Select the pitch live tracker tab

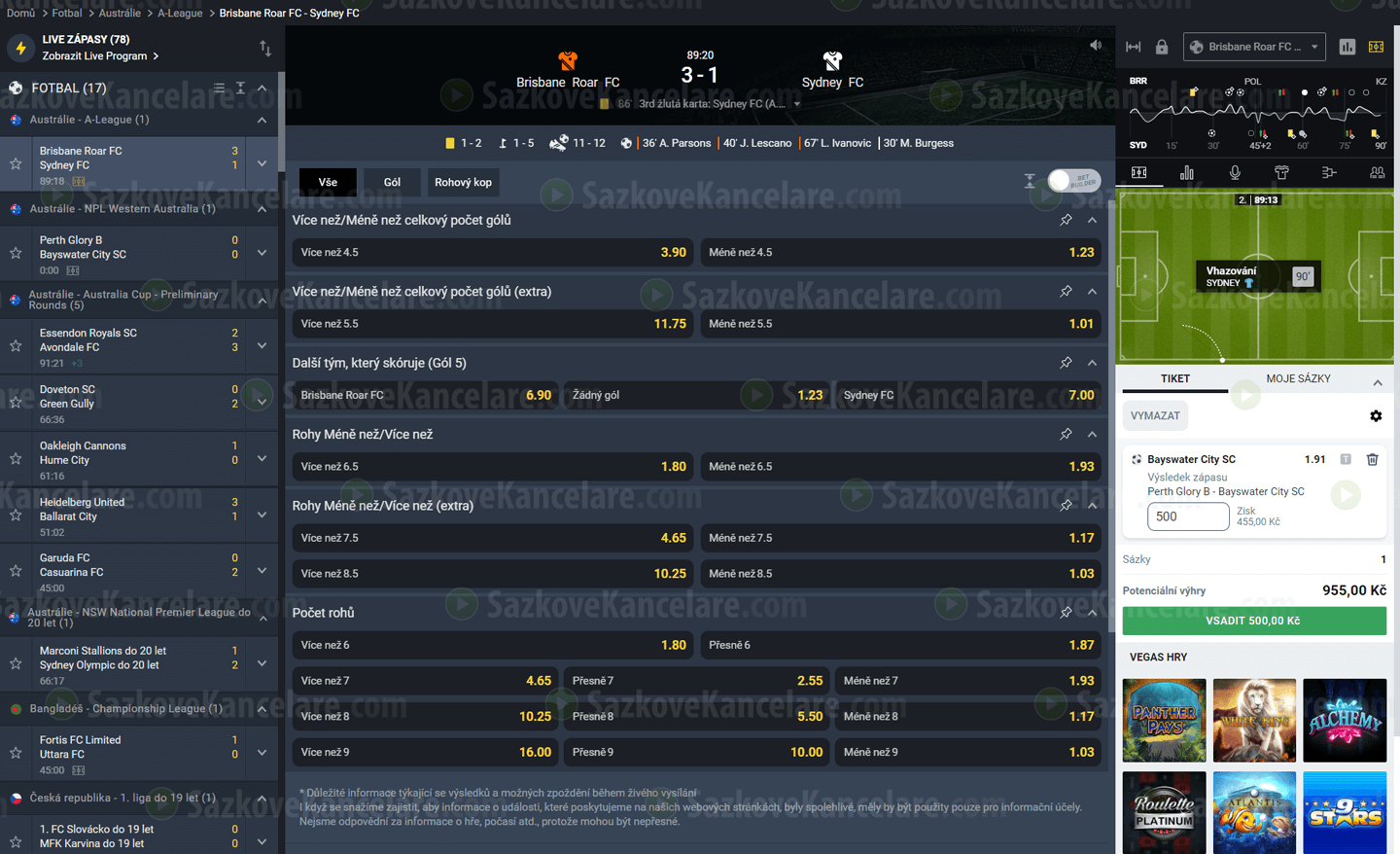(1139, 172)
